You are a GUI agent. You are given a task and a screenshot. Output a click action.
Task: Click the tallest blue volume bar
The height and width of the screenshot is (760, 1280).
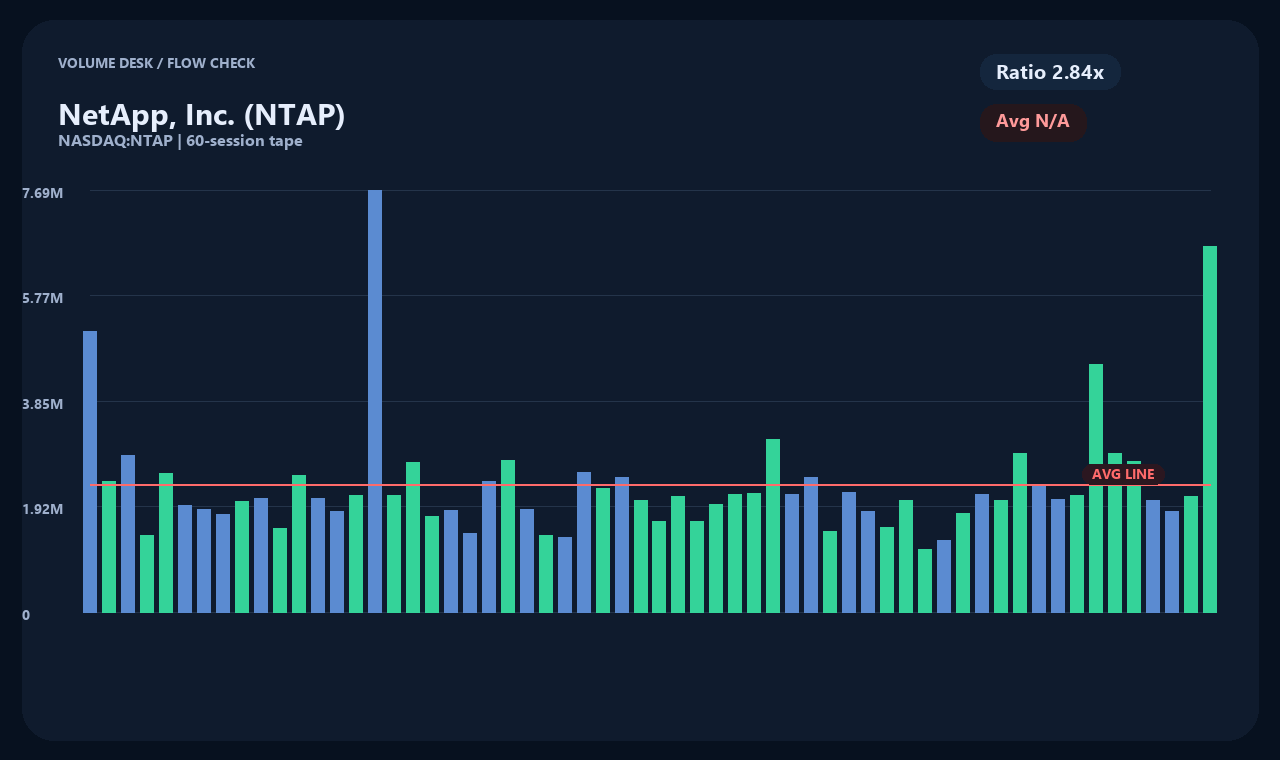[375, 401]
